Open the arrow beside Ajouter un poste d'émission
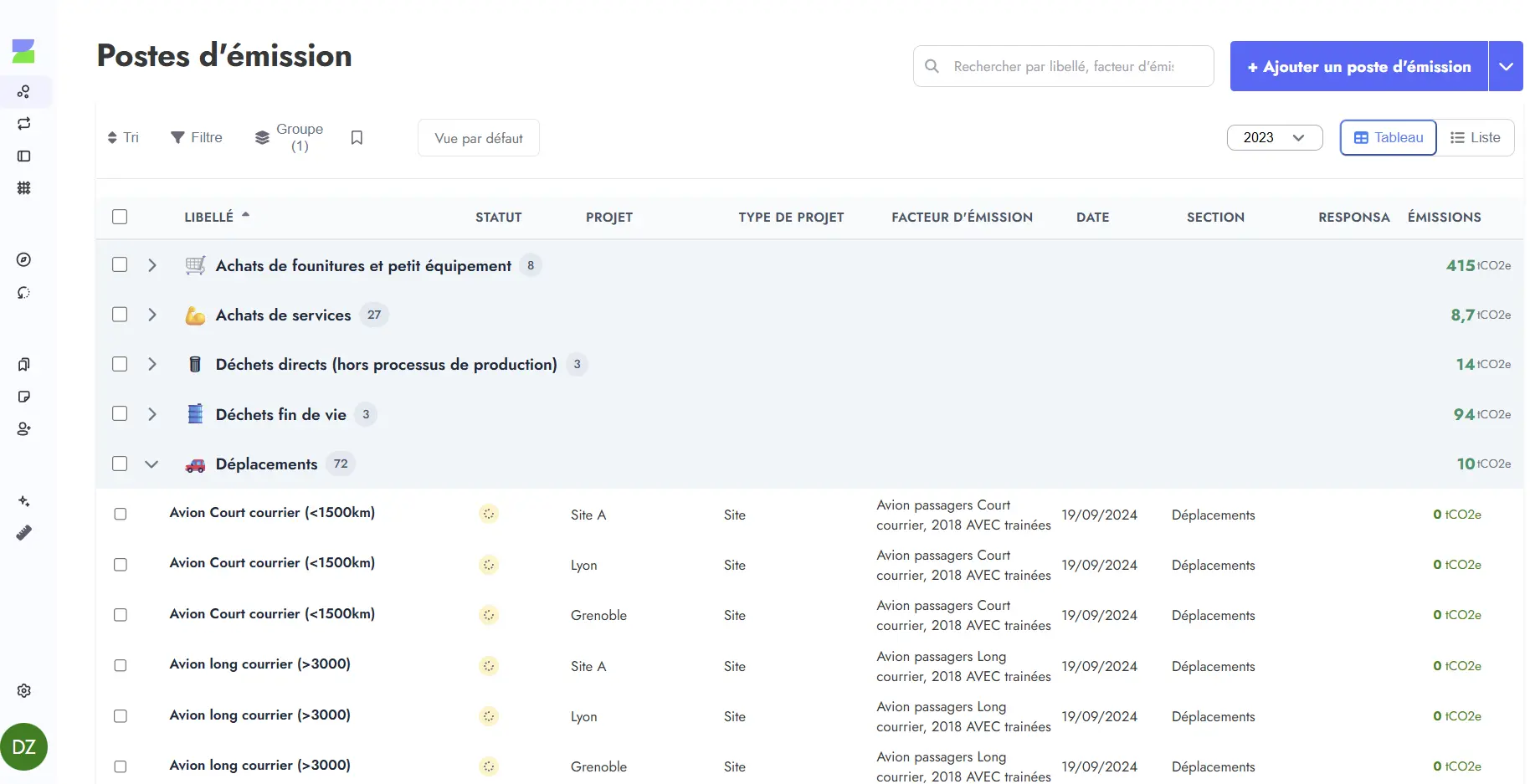 [x=1505, y=66]
